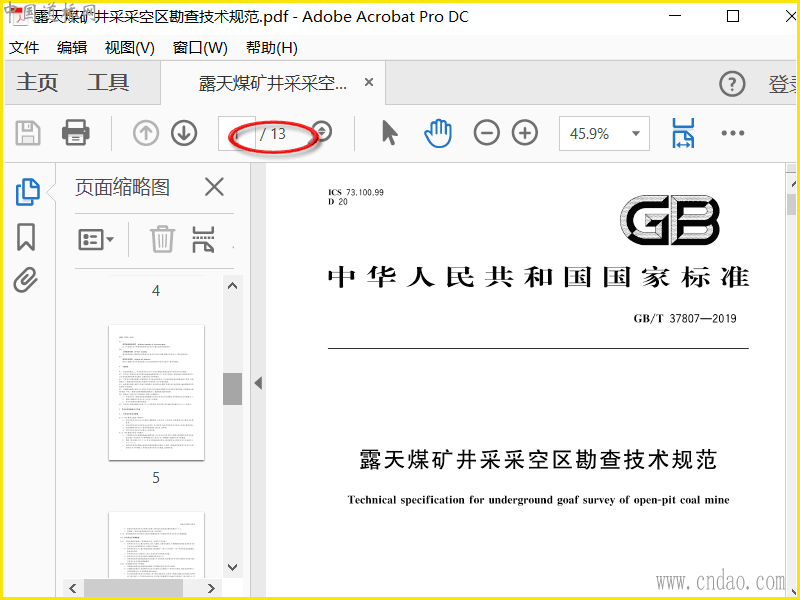Select page 5 thumbnail
The width and height of the screenshot is (800, 600).
click(x=156, y=392)
